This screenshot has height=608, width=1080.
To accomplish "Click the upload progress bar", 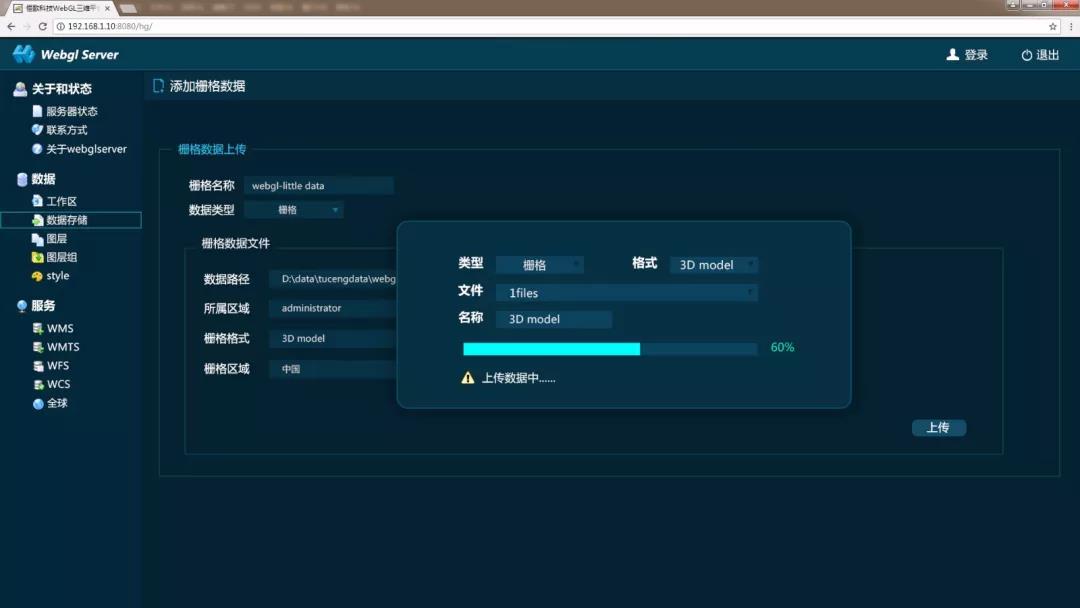I will pyautogui.click(x=610, y=349).
